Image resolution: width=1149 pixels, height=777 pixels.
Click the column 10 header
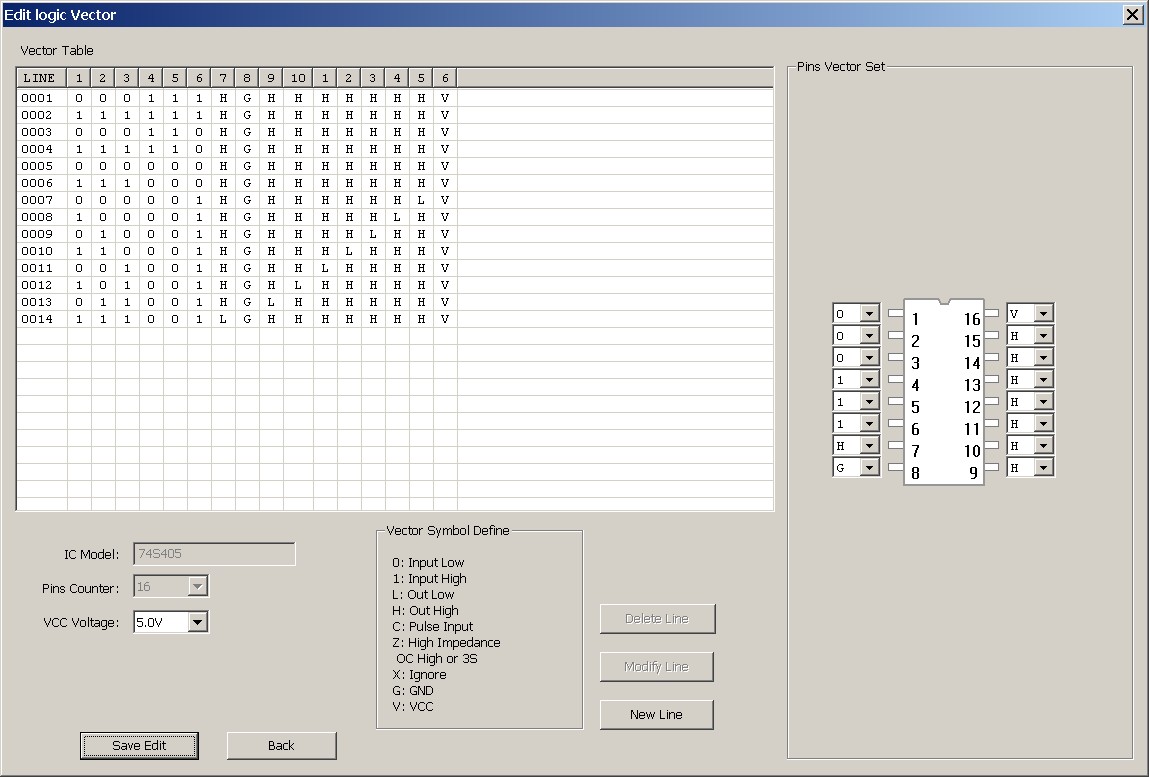297,78
